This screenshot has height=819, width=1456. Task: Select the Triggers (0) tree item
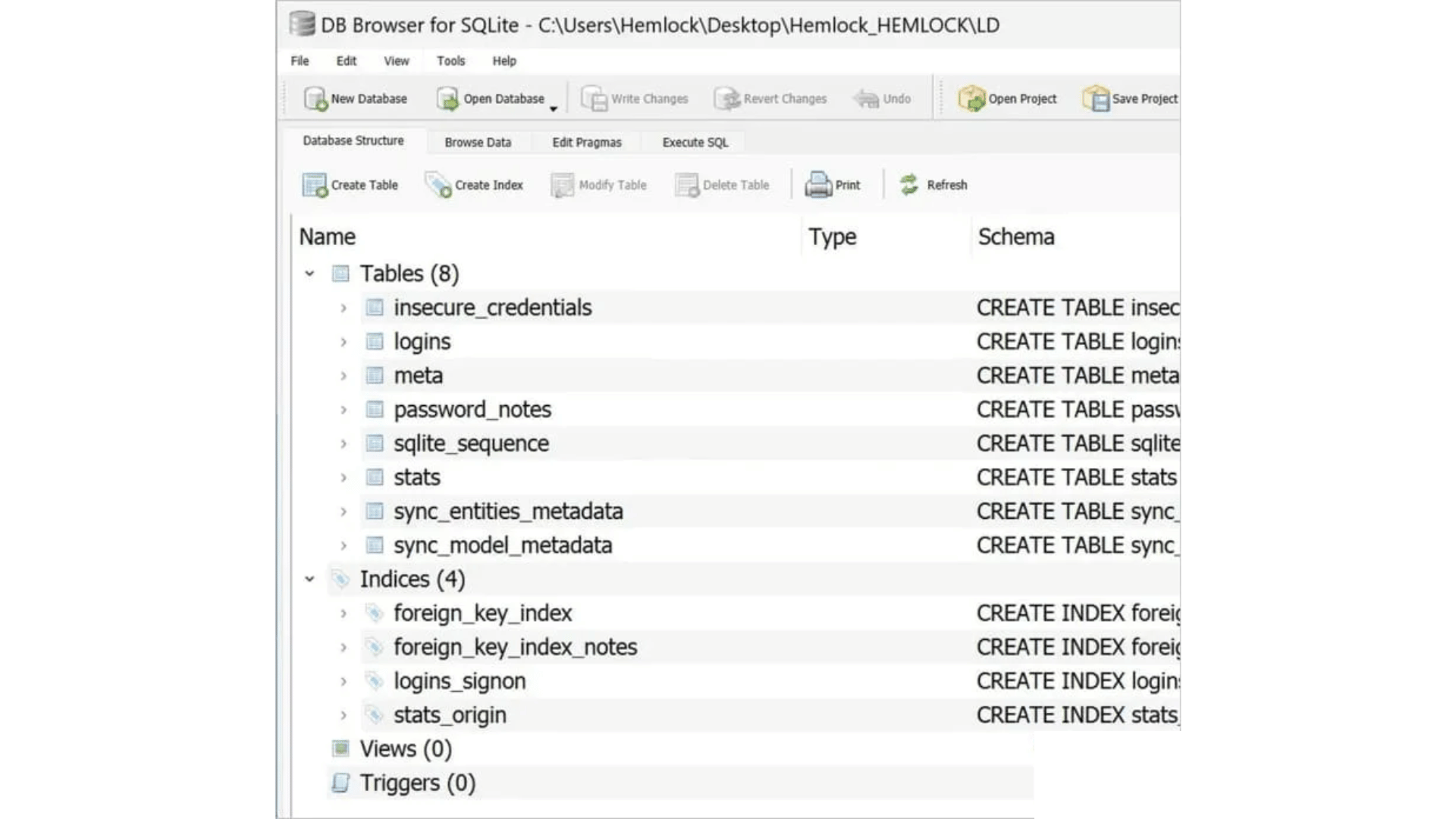[x=418, y=783]
